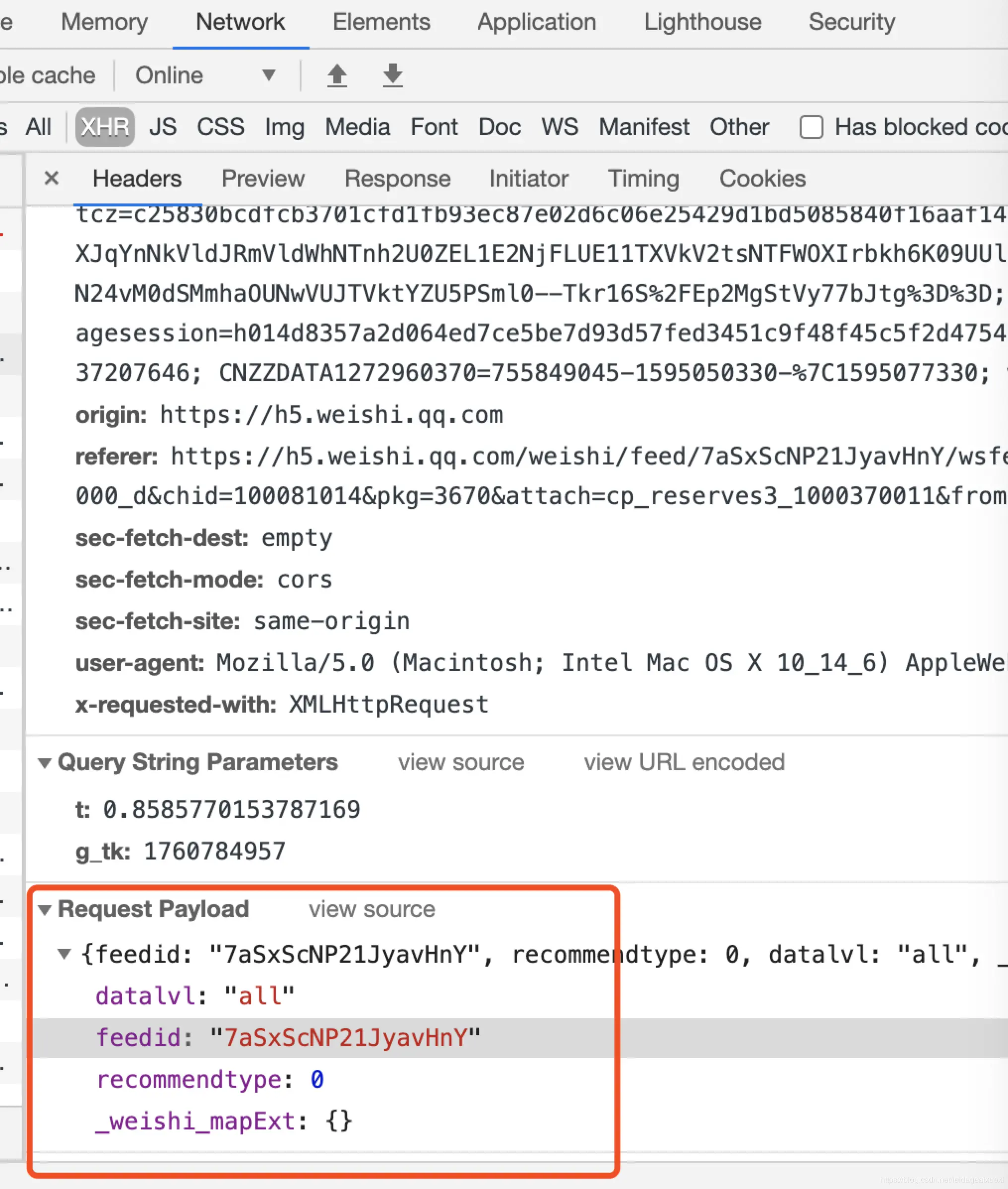Collapse the Request Payload section
Image resolution: width=1008 pixels, height=1189 pixels.
pos(45,910)
